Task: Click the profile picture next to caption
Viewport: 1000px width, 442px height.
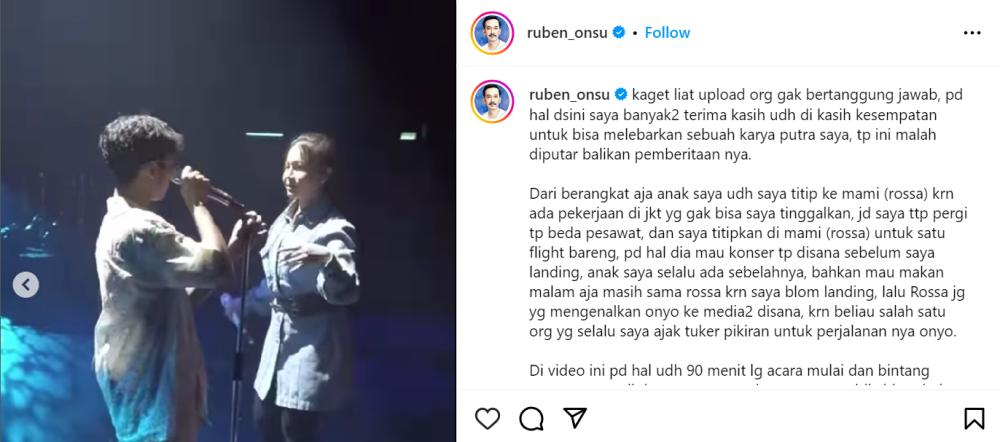Action: coord(492,101)
